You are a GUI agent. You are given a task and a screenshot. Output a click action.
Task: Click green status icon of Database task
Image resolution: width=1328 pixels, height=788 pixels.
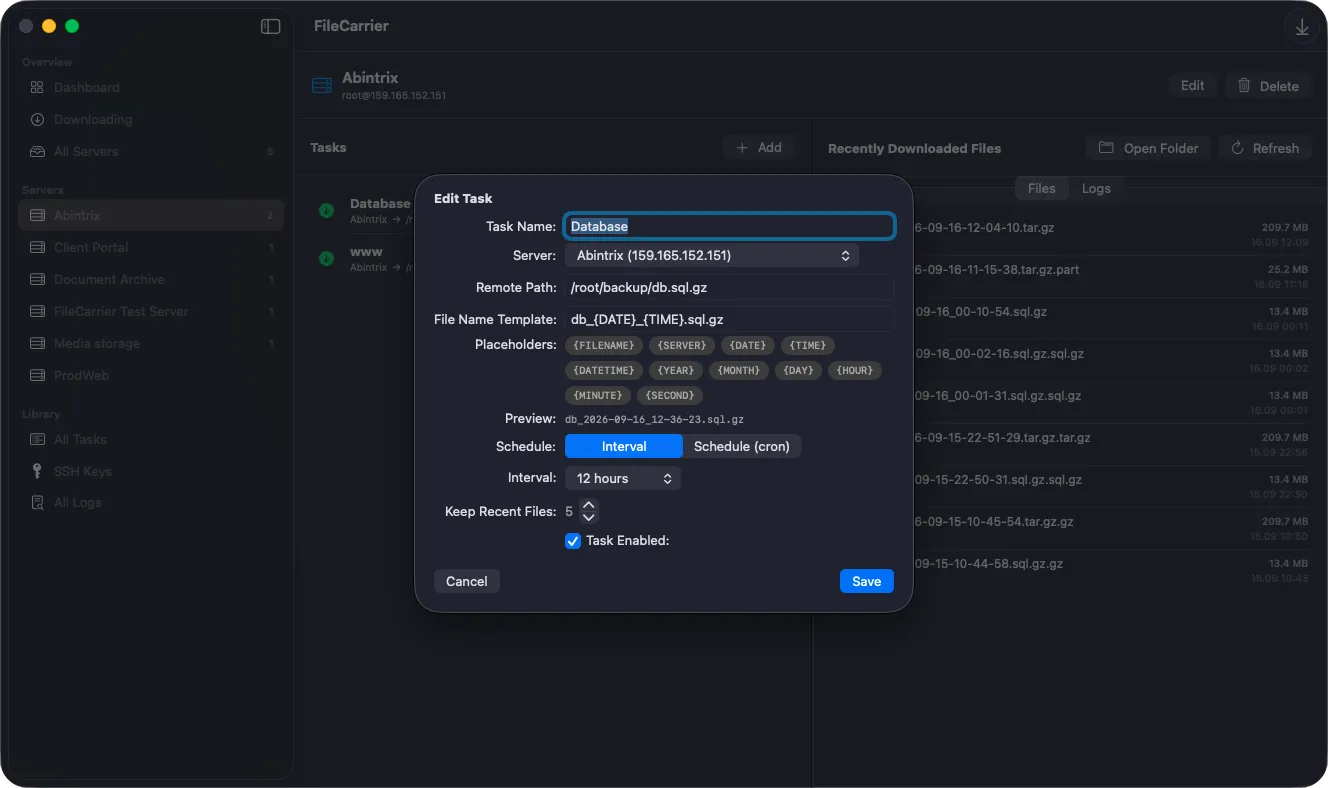[x=326, y=210]
